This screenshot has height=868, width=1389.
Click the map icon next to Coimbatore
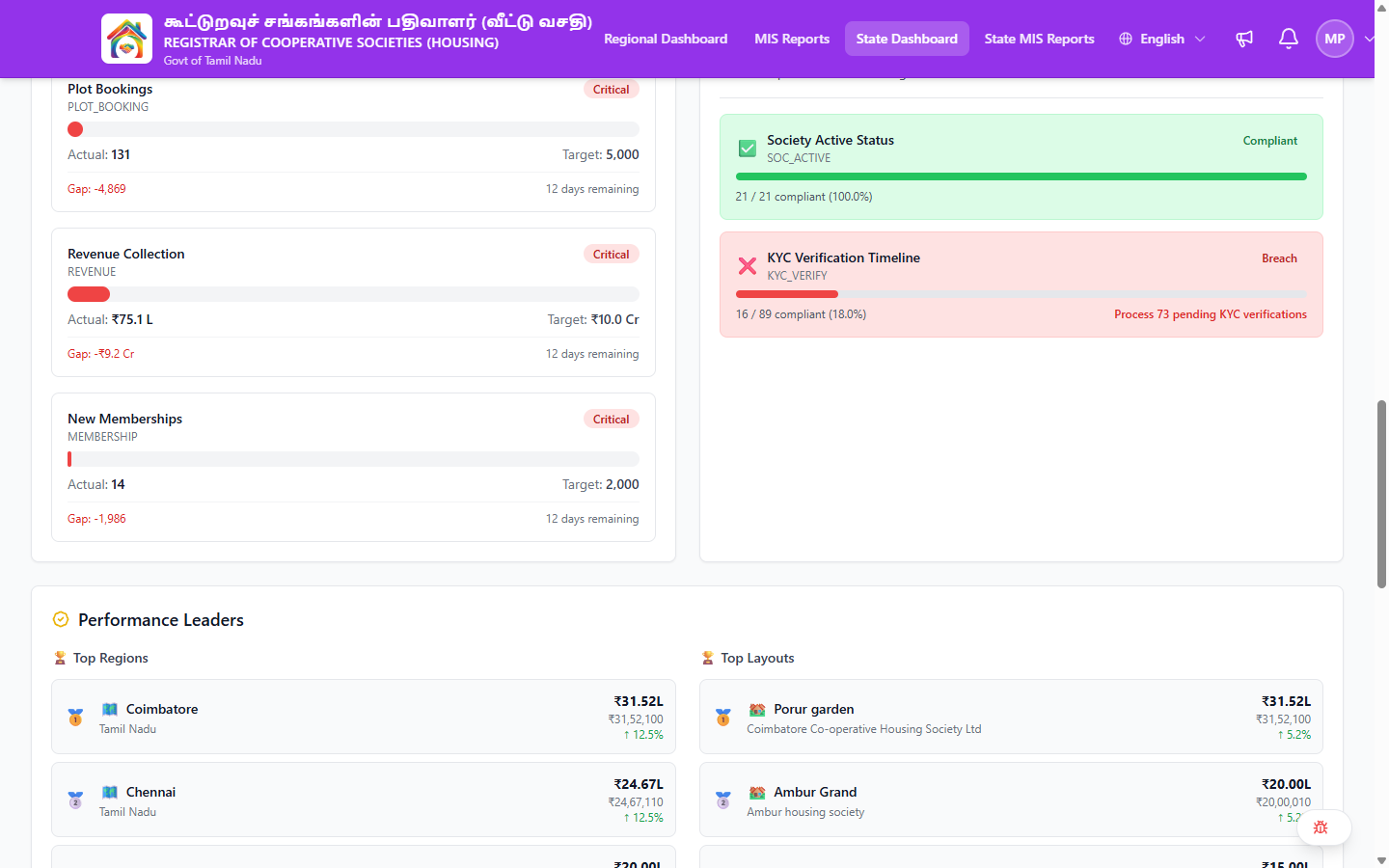110,709
